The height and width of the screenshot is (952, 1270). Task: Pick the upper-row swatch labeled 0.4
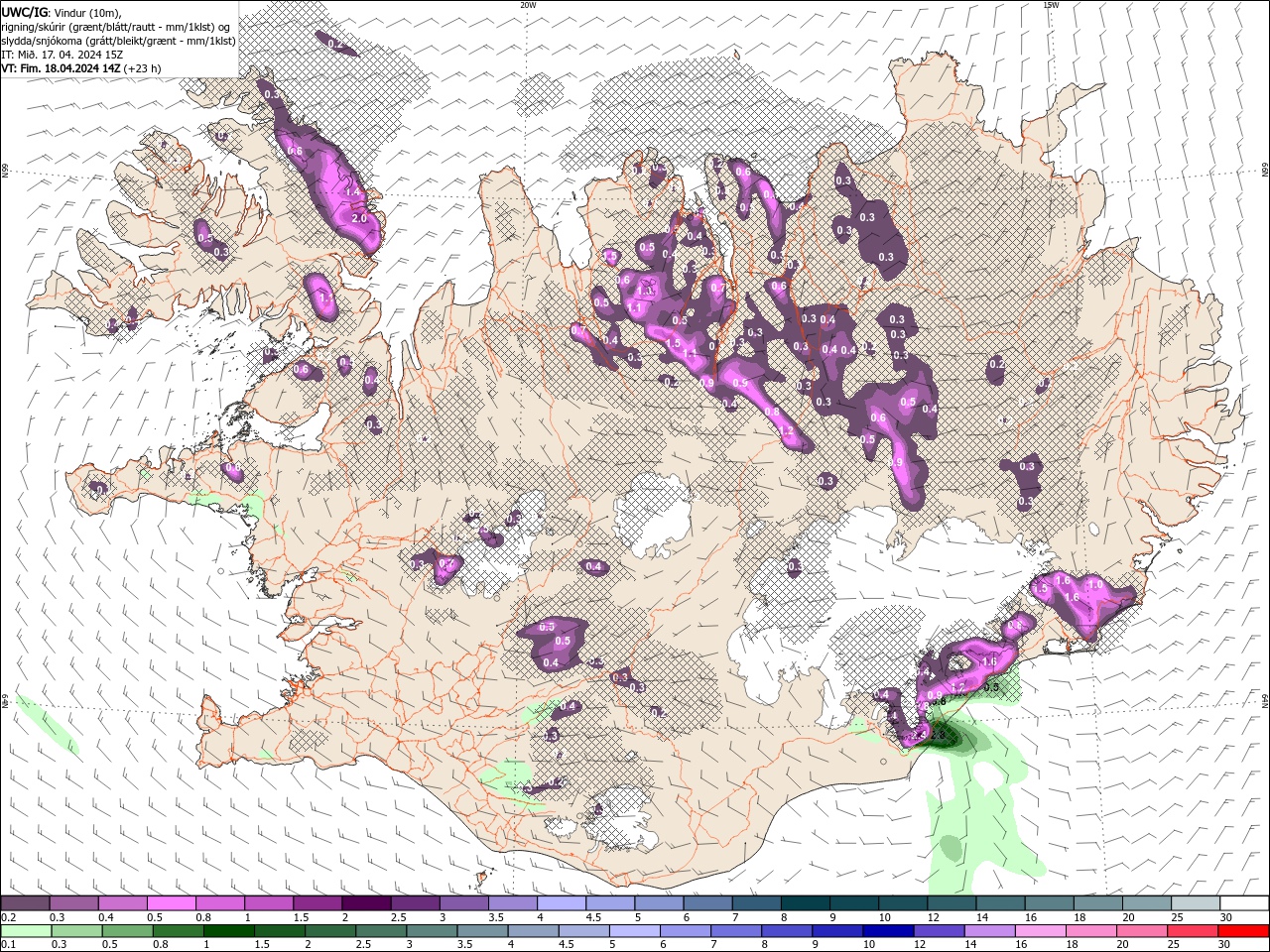[x=122, y=903]
